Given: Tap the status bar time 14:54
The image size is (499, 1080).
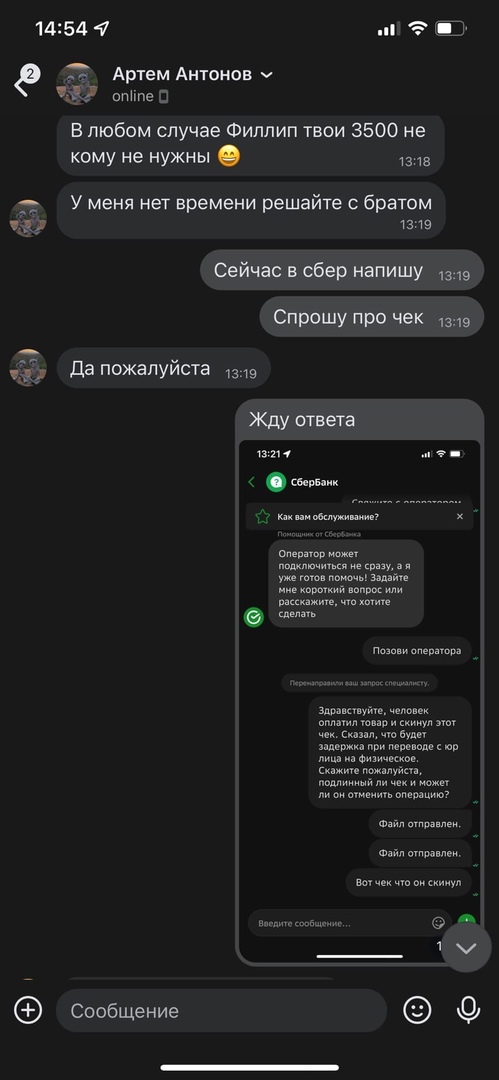Looking at the screenshot, I should [x=61, y=28].
